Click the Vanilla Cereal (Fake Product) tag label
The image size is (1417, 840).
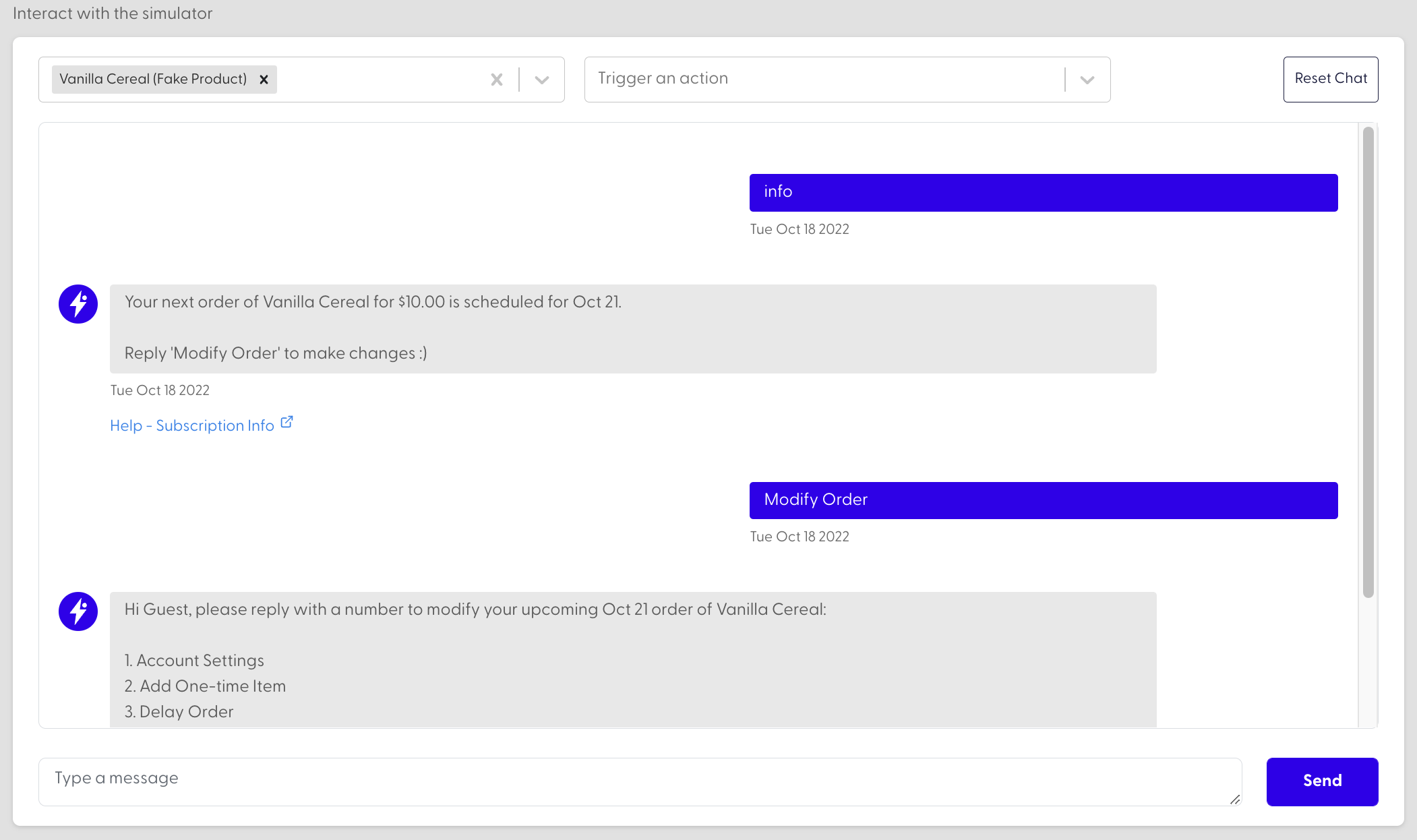153,80
